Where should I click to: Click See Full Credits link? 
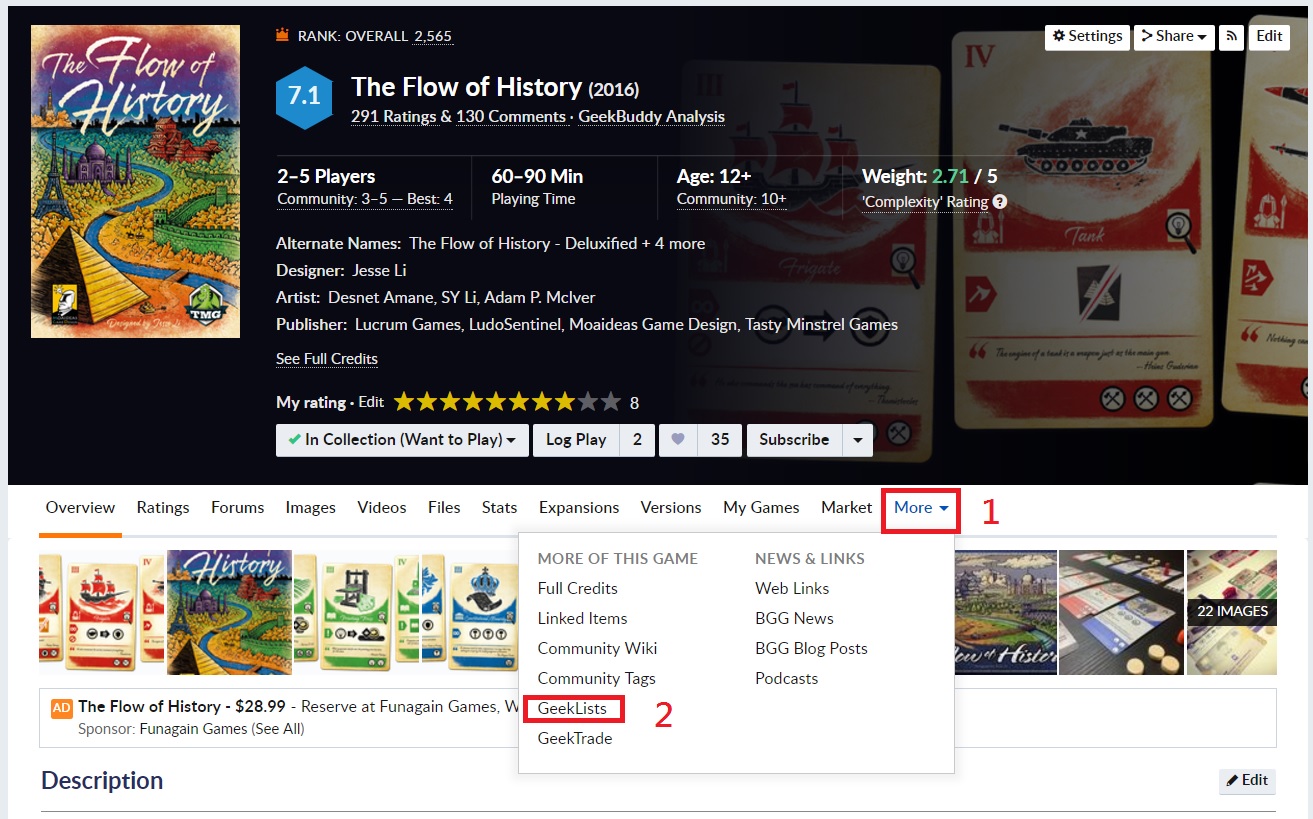pos(327,359)
